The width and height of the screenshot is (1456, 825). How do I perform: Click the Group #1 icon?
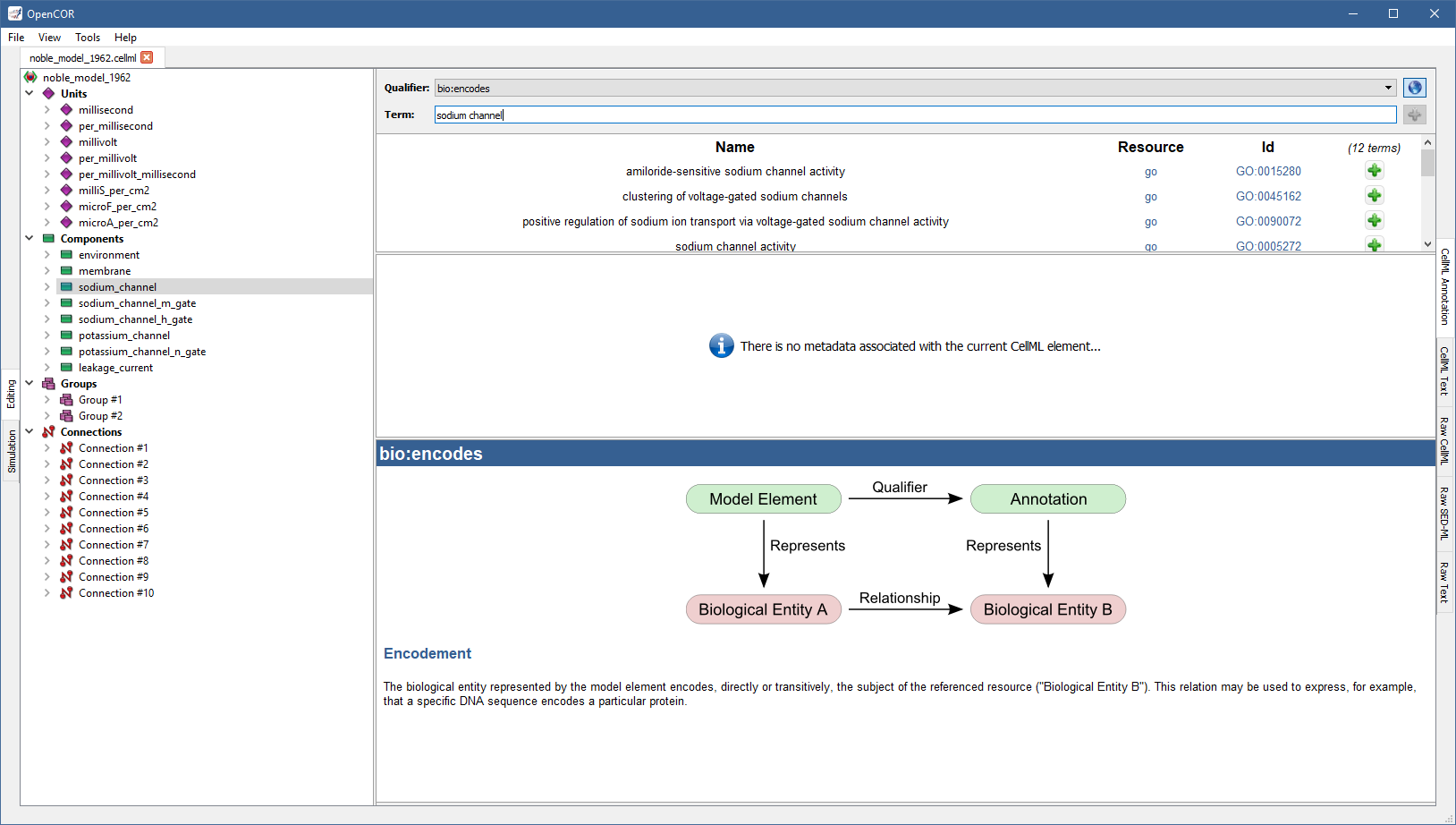(x=66, y=400)
